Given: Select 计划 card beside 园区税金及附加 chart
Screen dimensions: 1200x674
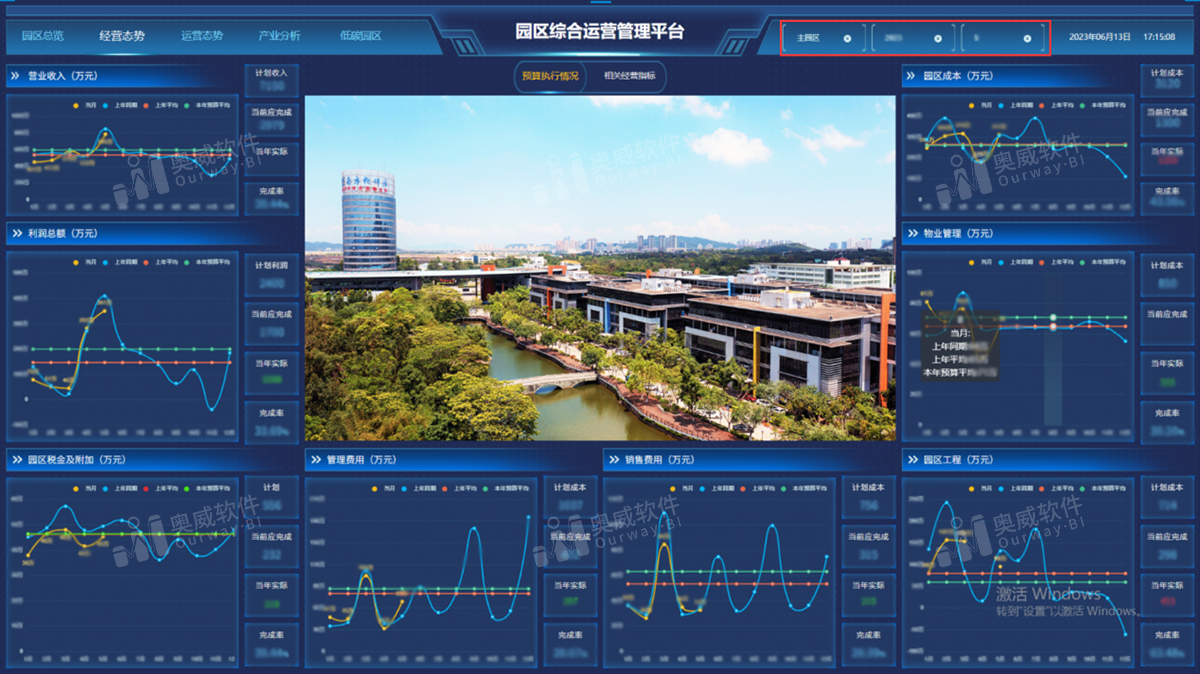Looking at the screenshot, I should click(271, 497).
